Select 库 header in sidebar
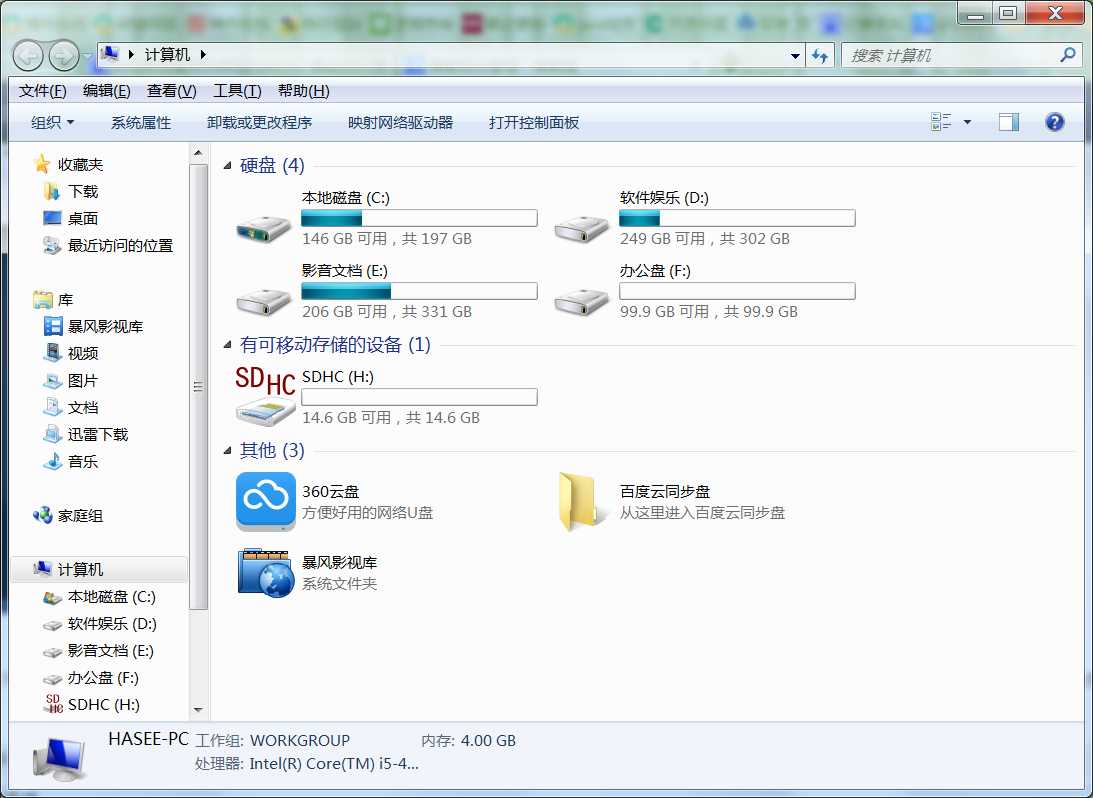 pos(65,300)
